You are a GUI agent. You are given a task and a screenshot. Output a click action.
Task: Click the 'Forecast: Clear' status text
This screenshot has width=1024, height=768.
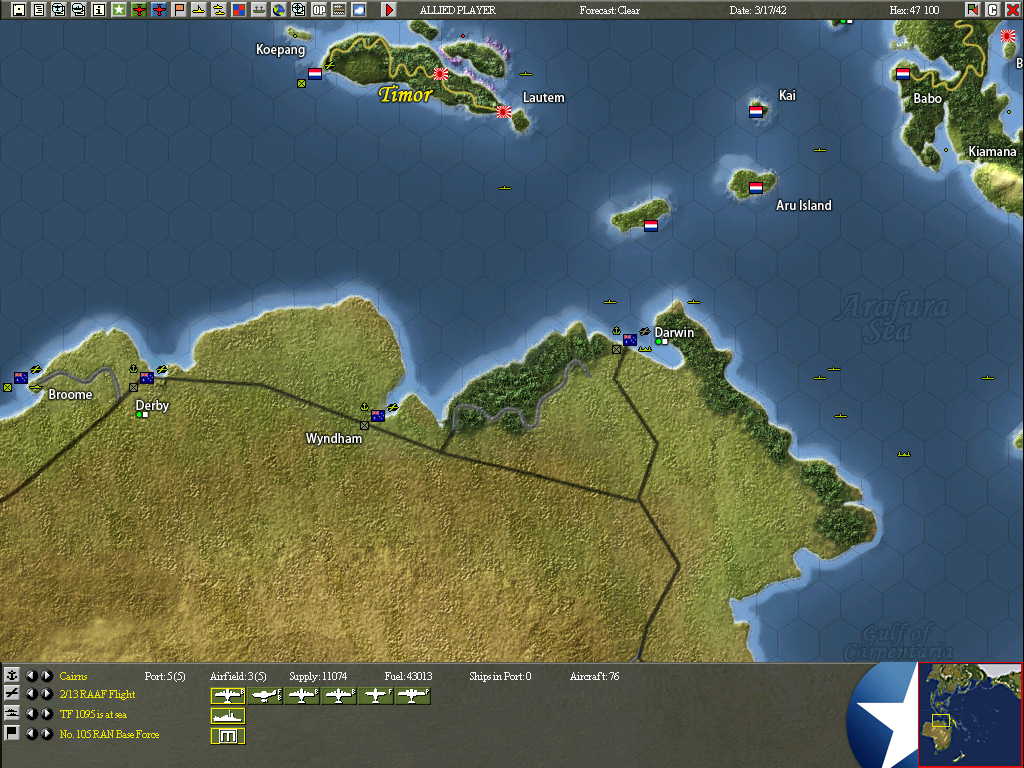(609, 10)
